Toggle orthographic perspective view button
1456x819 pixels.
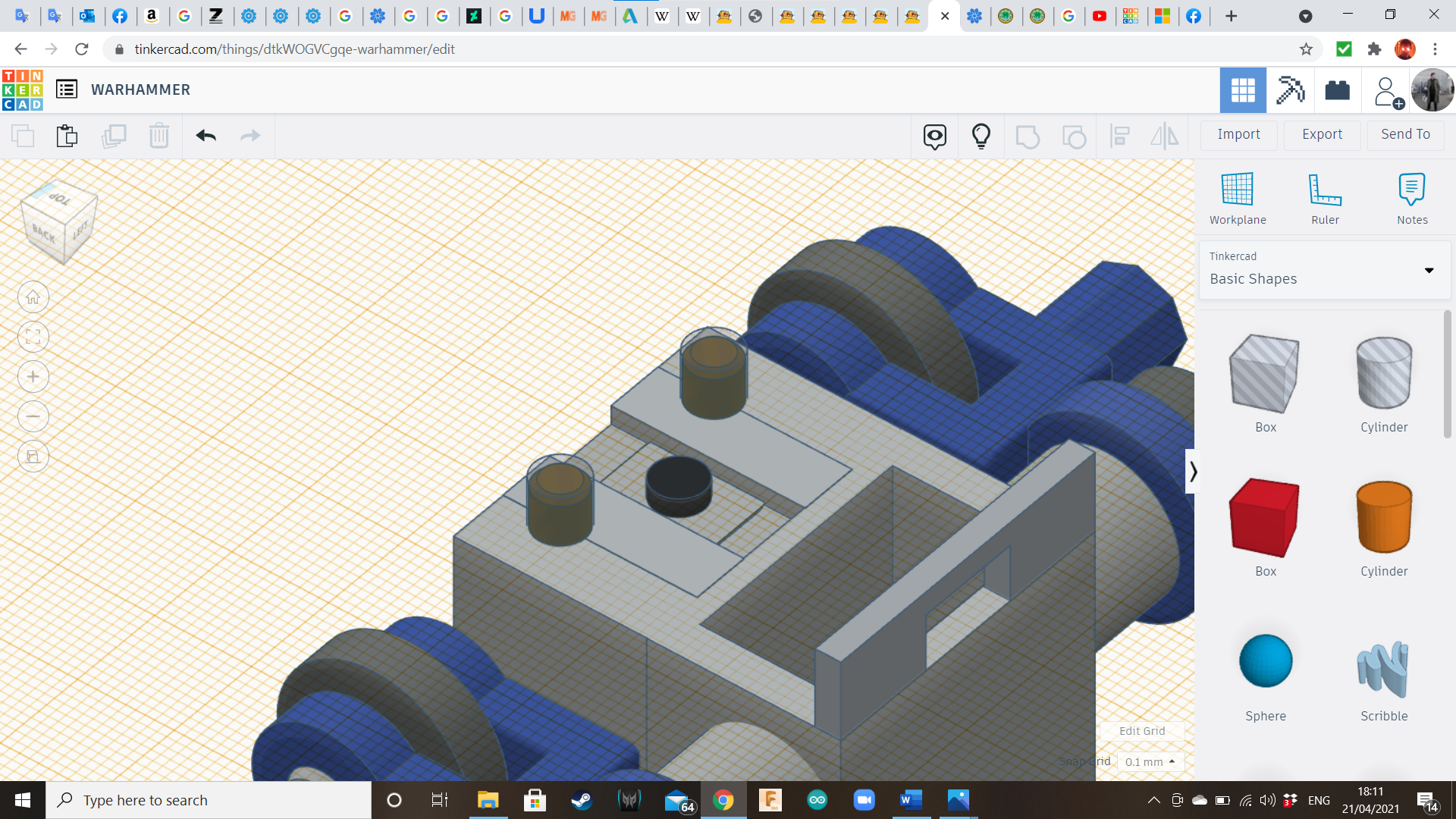click(33, 457)
